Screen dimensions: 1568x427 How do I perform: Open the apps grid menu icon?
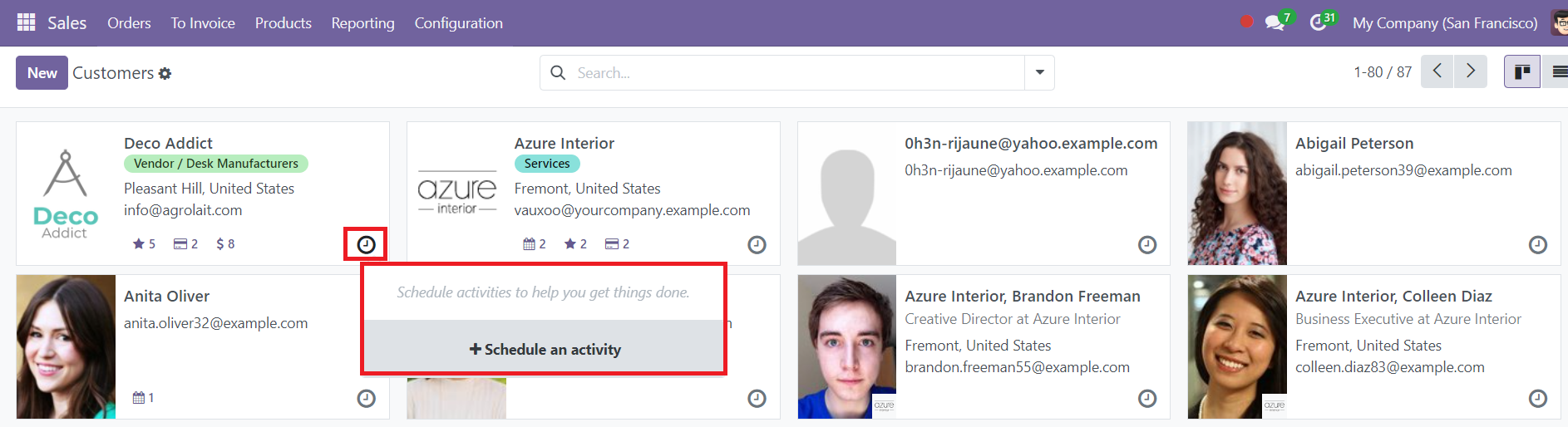26,22
